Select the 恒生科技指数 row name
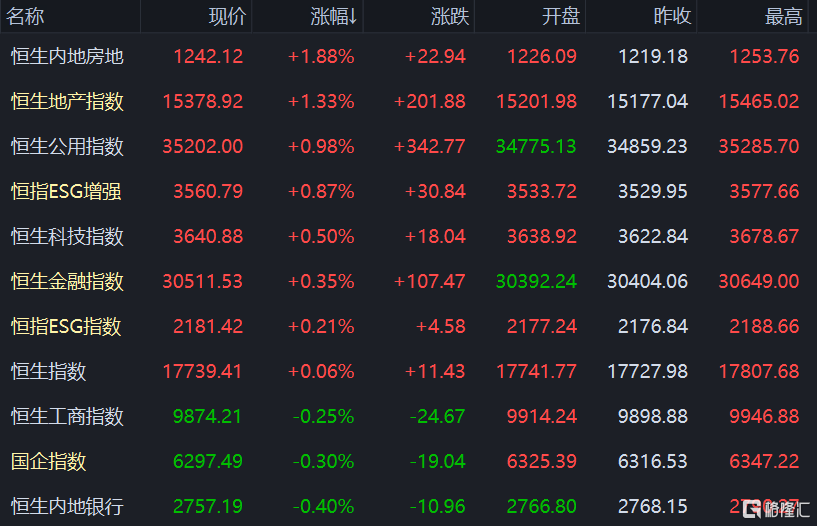The image size is (817, 526). click(67, 236)
